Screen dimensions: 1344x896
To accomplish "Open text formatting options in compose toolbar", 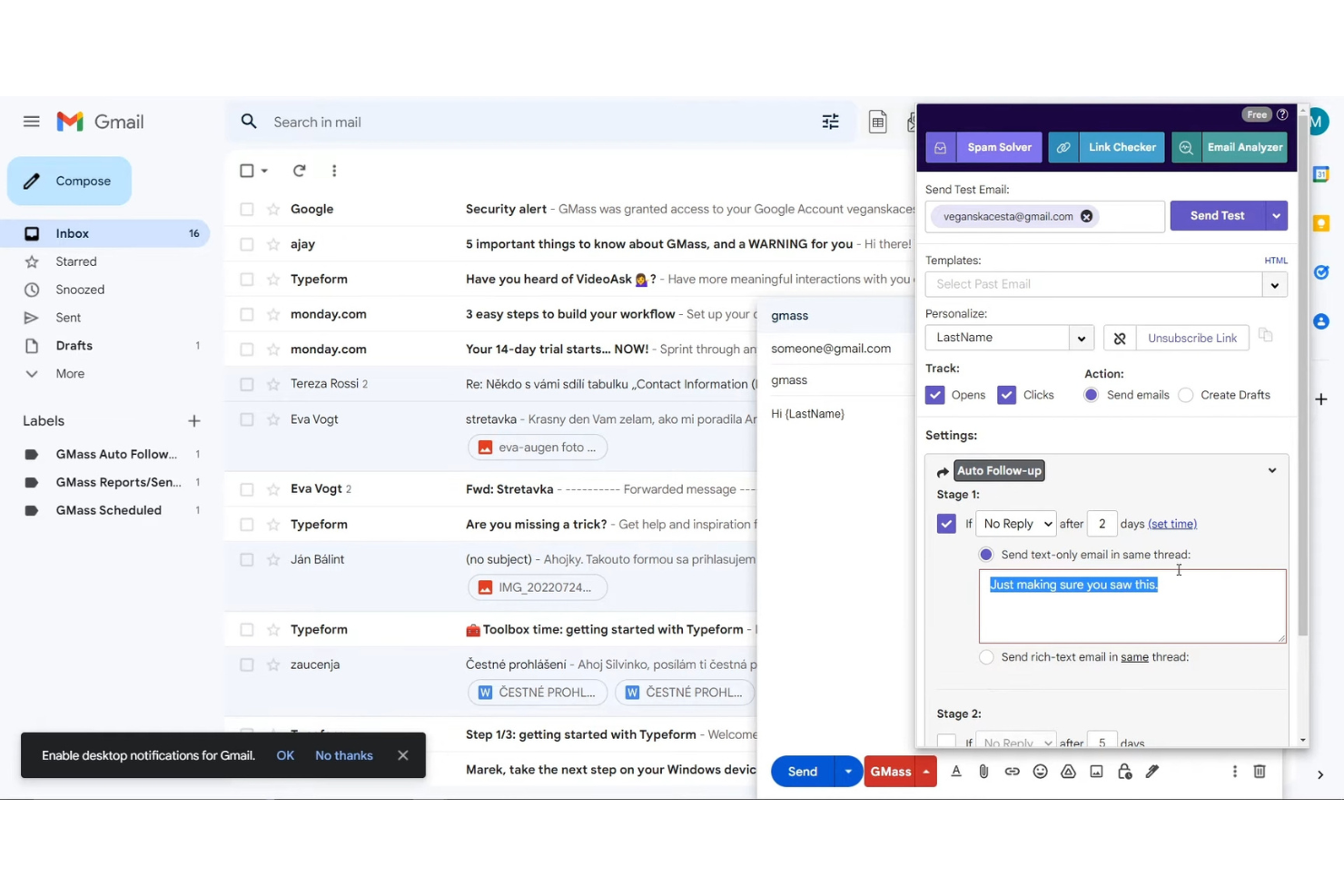I will 956,772.
